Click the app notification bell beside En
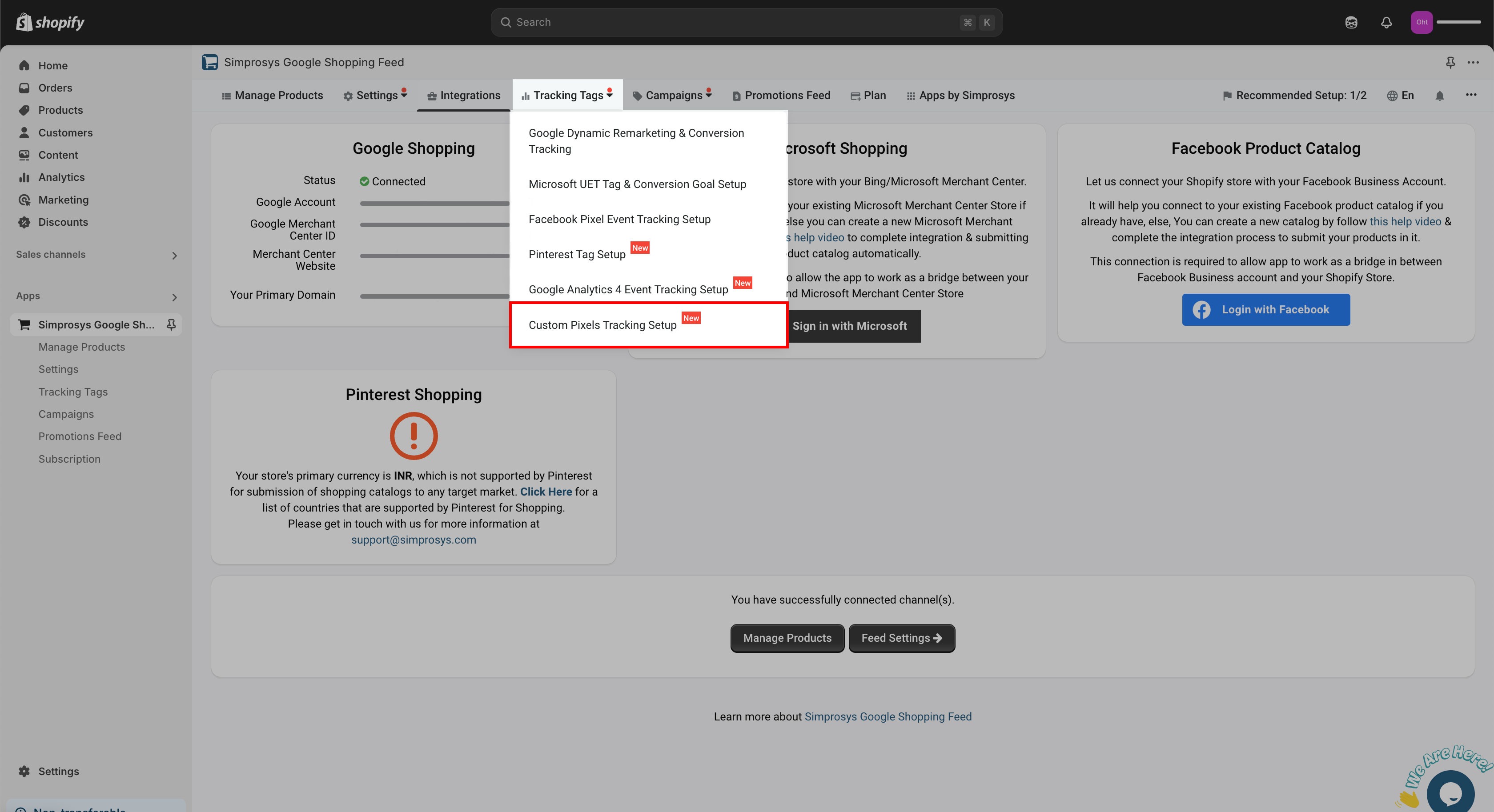Viewport: 1494px width, 812px height. click(1439, 96)
